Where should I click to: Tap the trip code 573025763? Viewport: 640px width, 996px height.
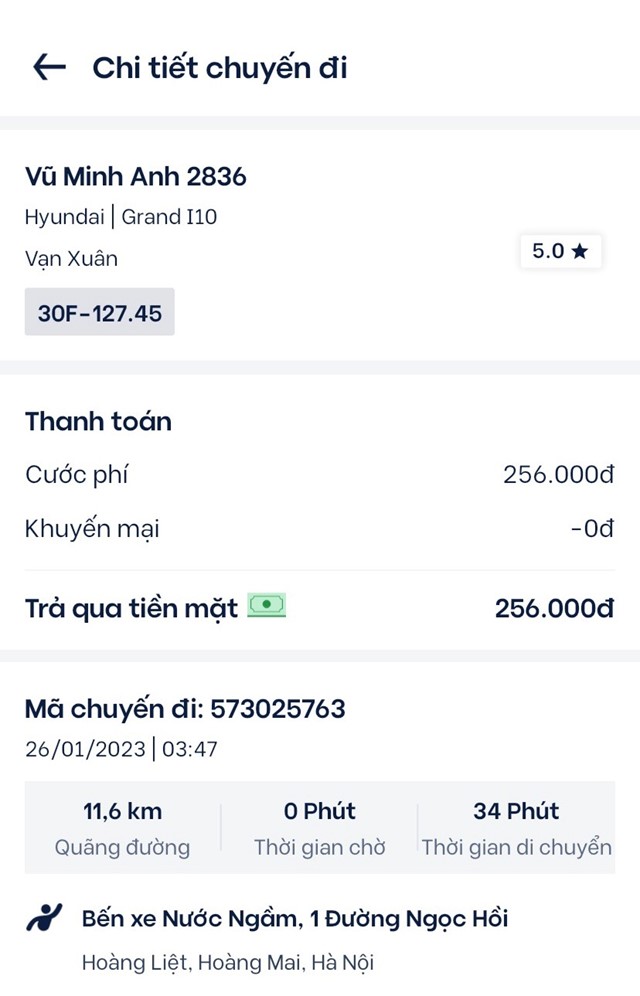click(277, 709)
